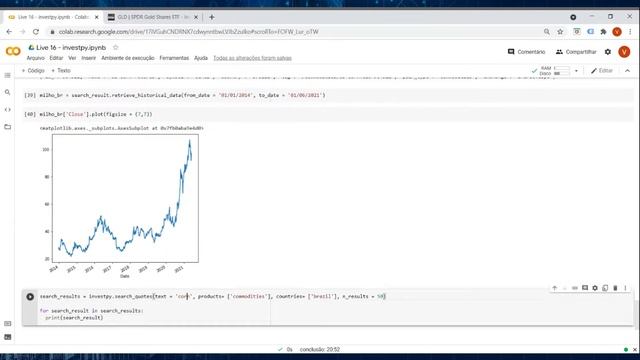Click the browser zoom magnifier icon in address bar
The image size is (640, 360).
tap(547, 32)
